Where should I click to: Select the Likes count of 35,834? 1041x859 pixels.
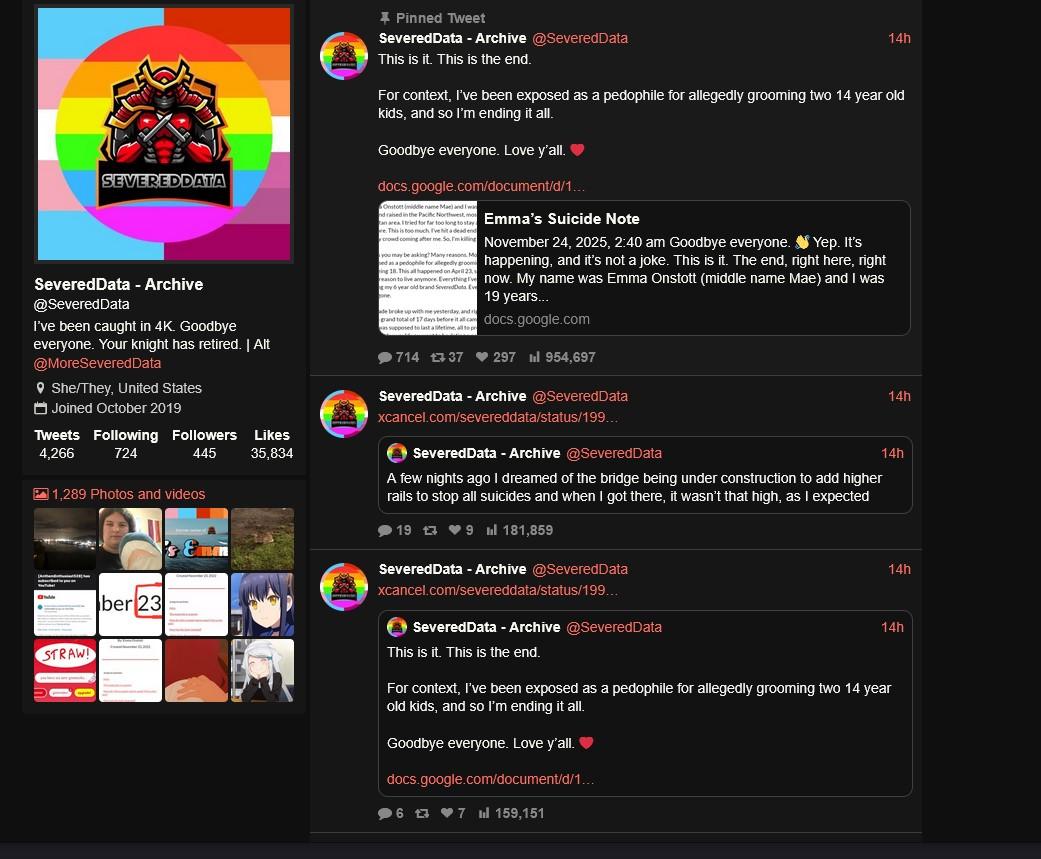(272, 453)
